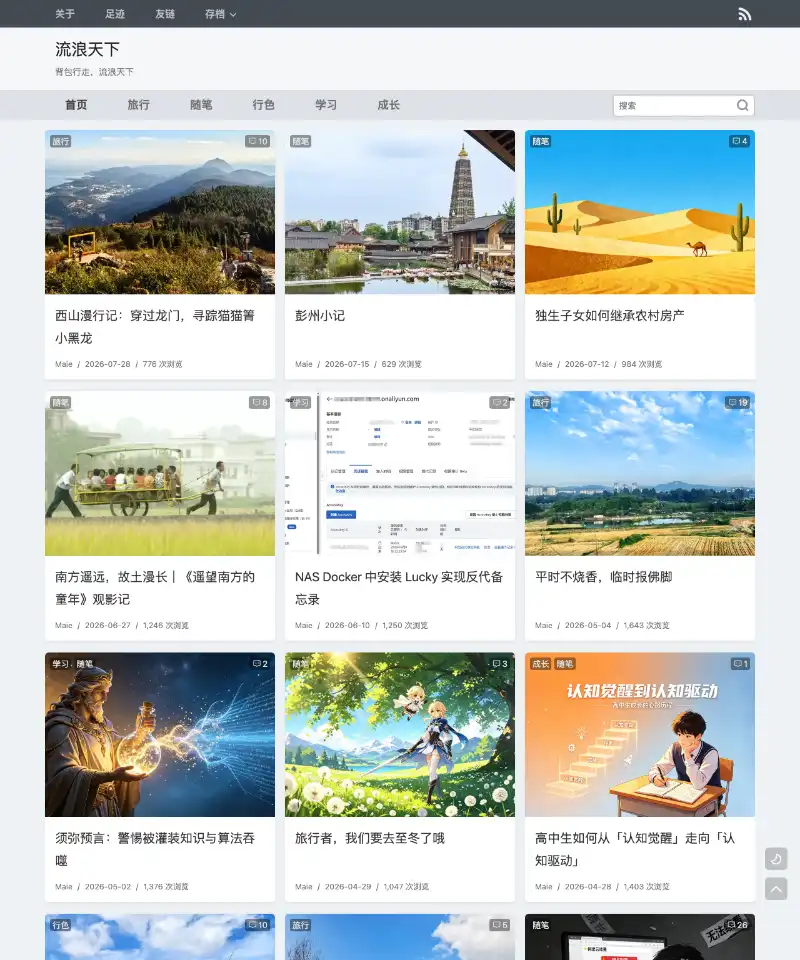Image resolution: width=800 pixels, height=960 pixels.
Task: Open article 南方遥远，故土漫长 观影记
Action: [x=155, y=588]
